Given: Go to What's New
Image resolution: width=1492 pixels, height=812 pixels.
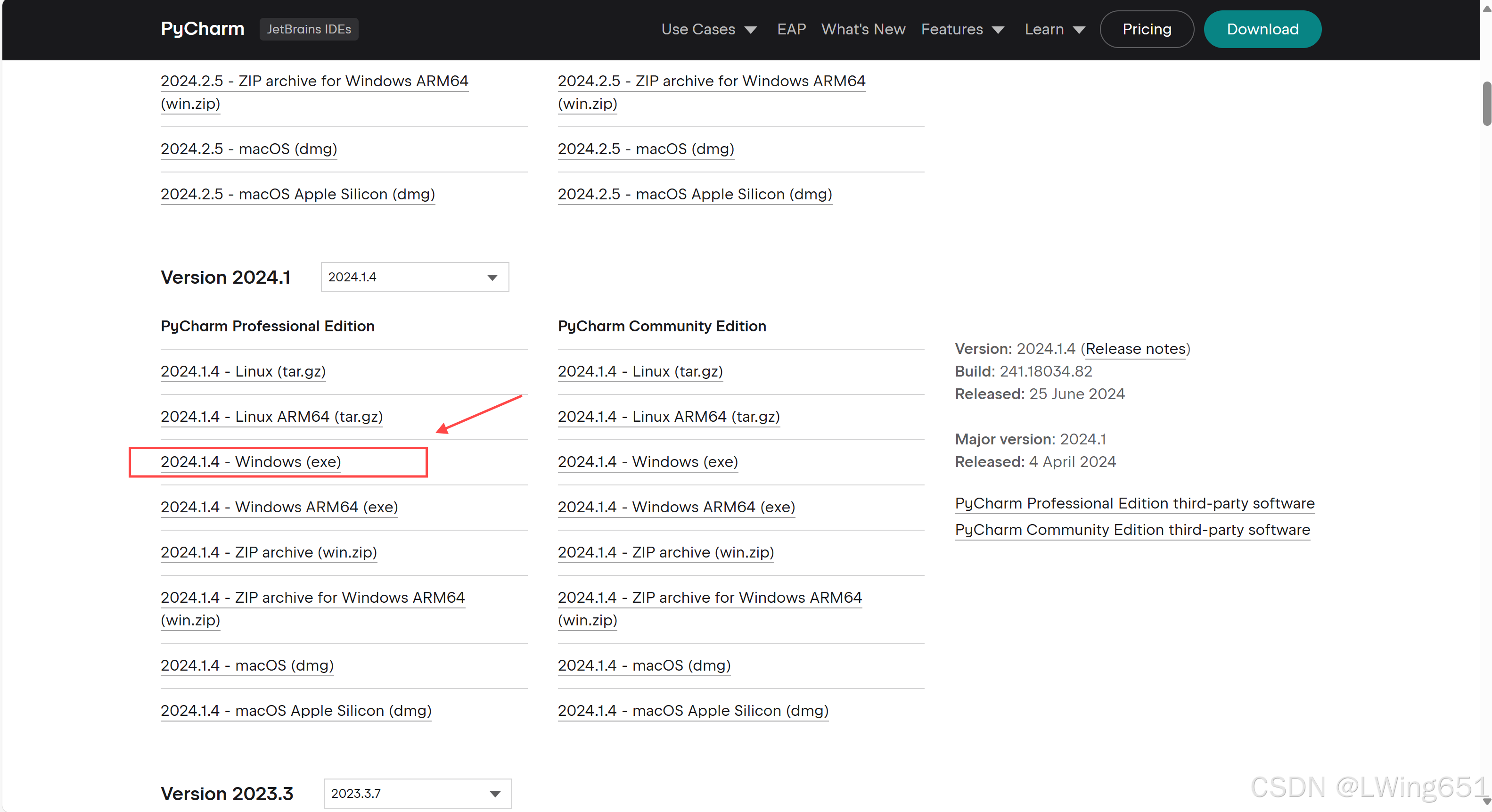Looking at the screenshot, I should pos(862,29).
